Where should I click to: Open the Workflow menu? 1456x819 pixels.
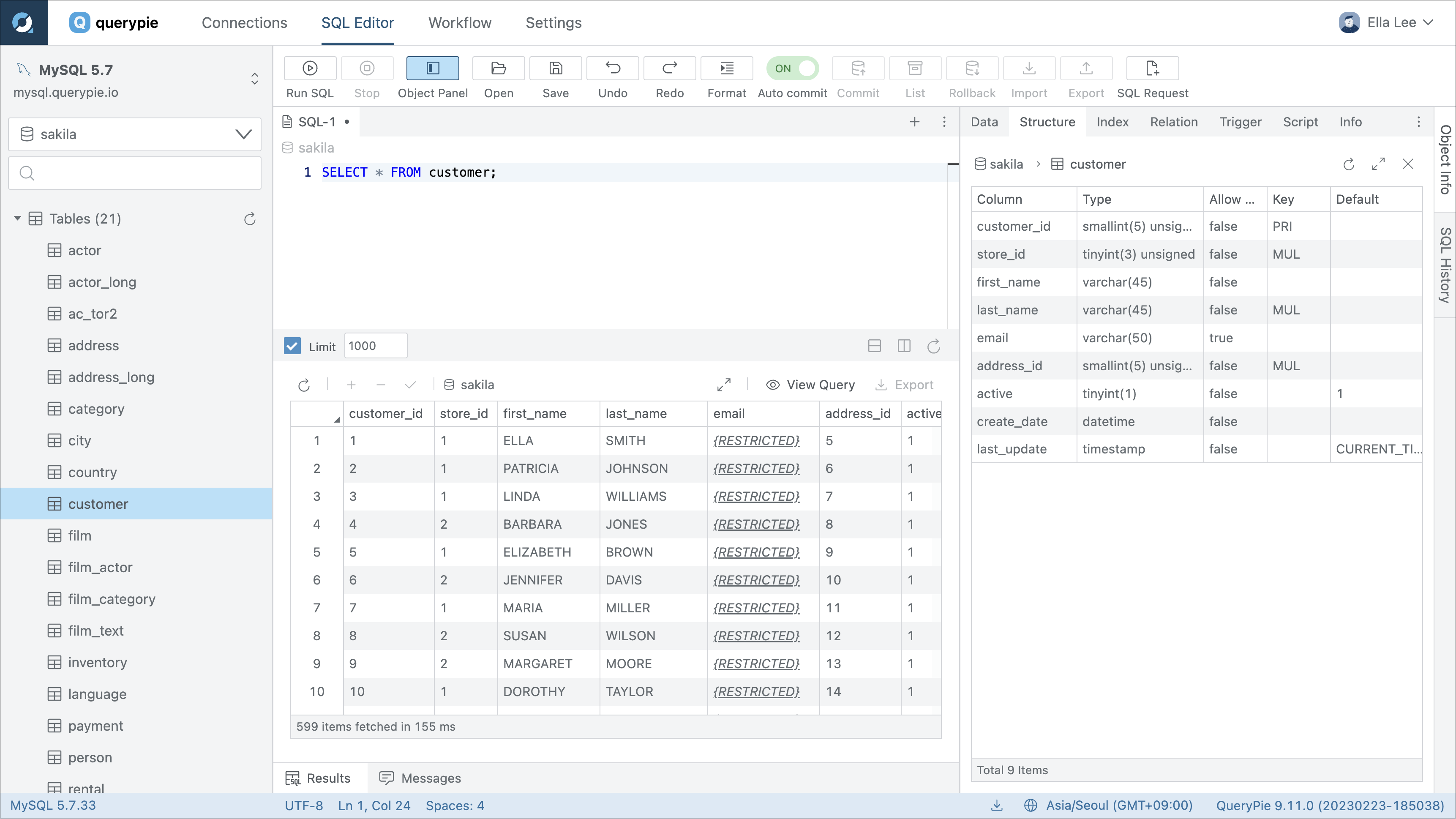(460, 22)
